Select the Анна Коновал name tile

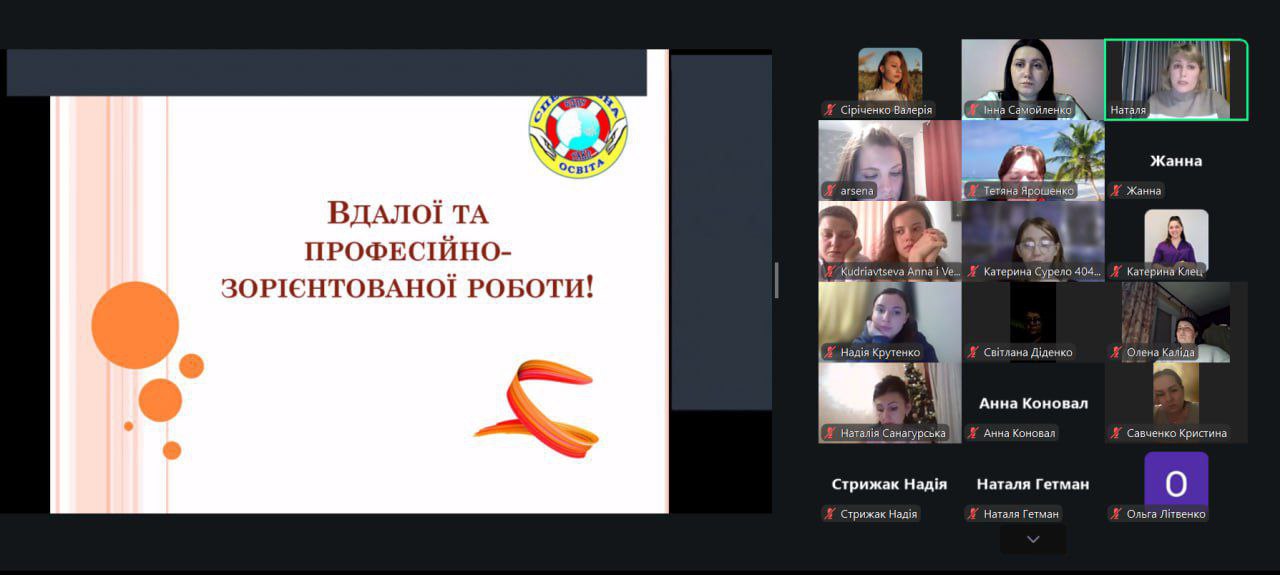tap(1033, 403)
